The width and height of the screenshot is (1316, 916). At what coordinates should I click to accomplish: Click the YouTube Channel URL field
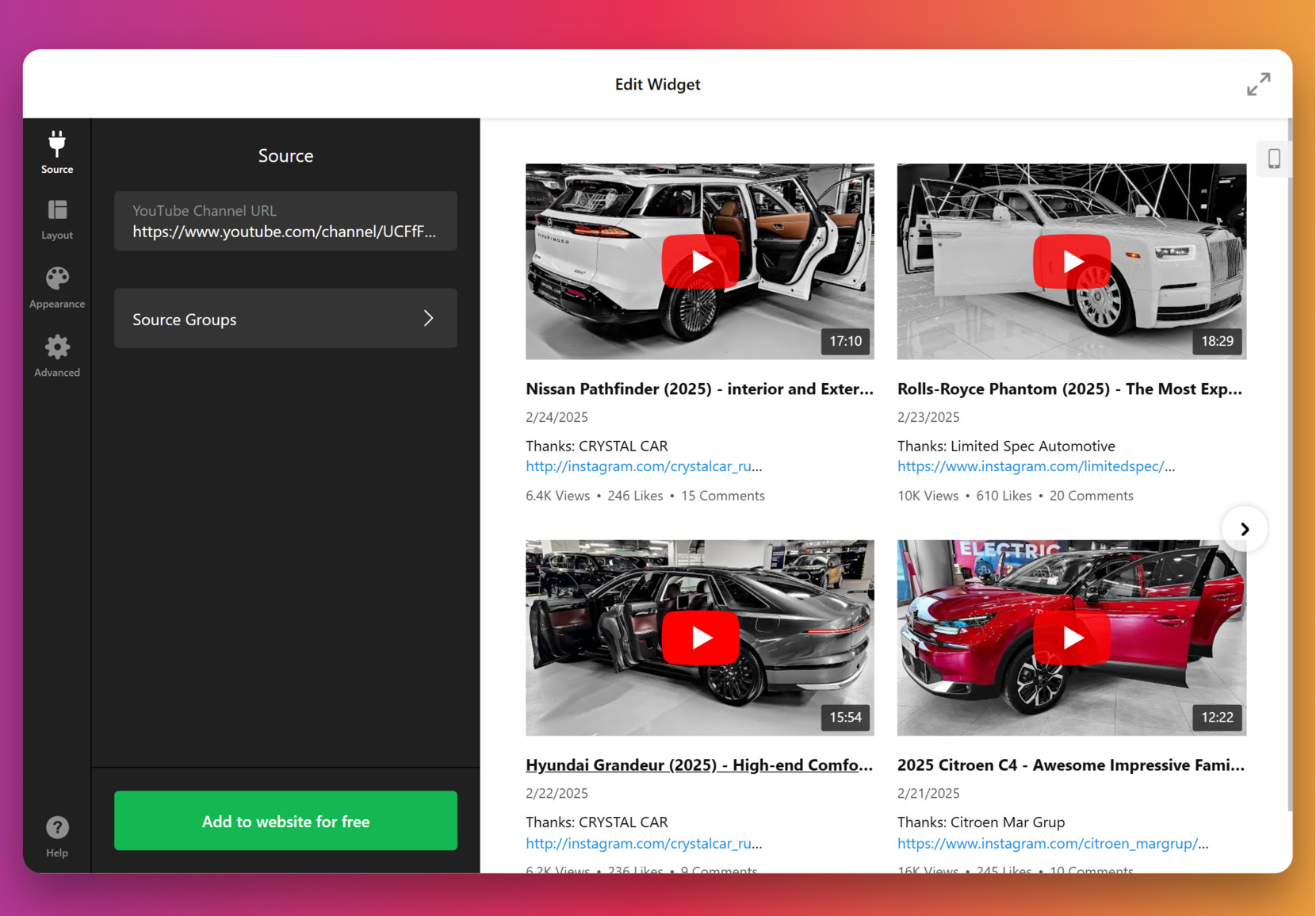pos(285,222)
